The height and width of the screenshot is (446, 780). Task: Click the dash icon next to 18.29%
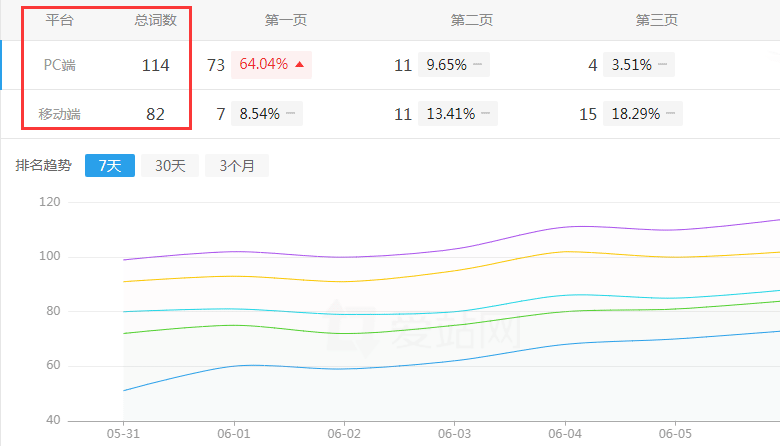[x=670, y=114]
